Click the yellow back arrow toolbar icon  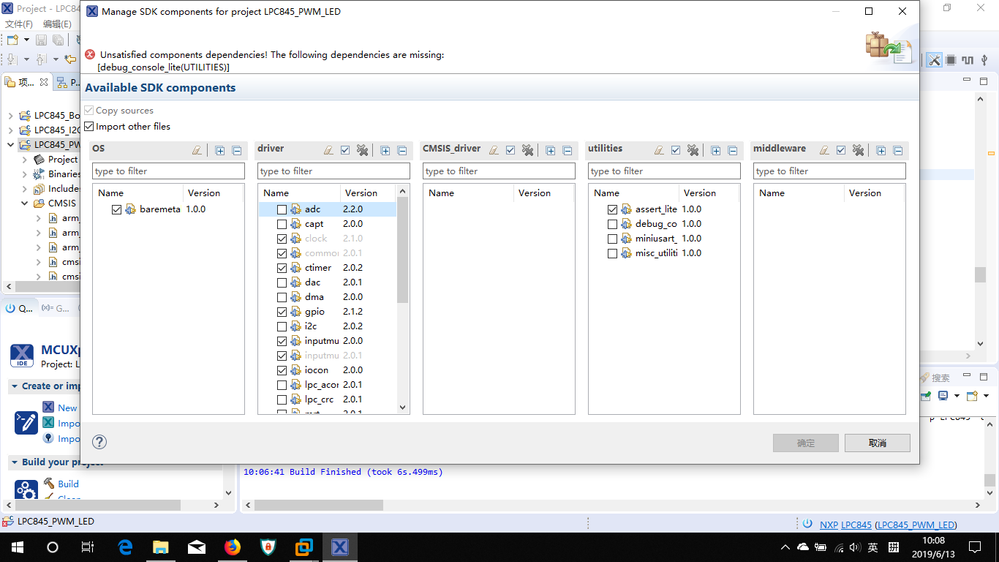tap(70, 59)
